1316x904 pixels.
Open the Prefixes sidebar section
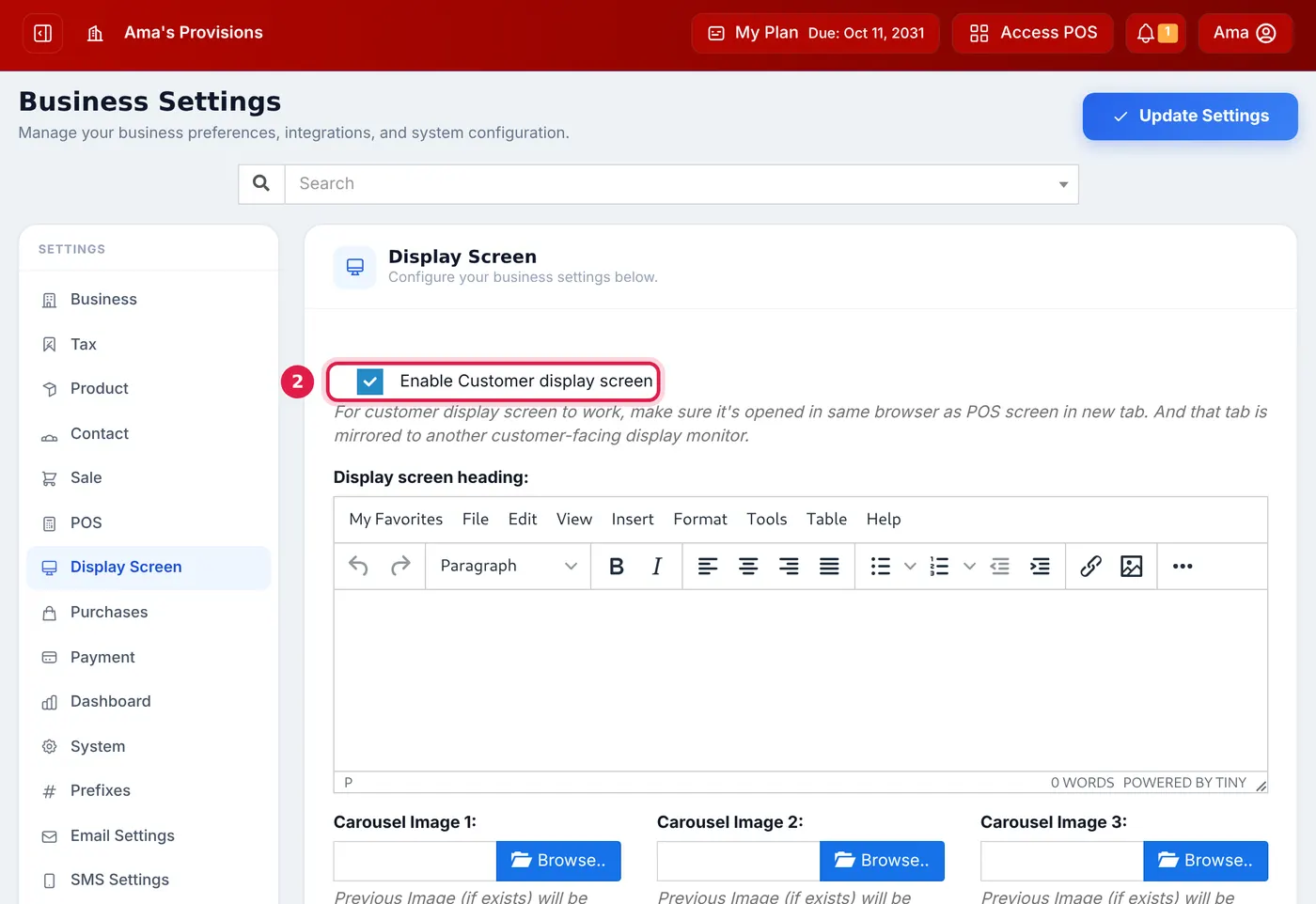(149, 791)
